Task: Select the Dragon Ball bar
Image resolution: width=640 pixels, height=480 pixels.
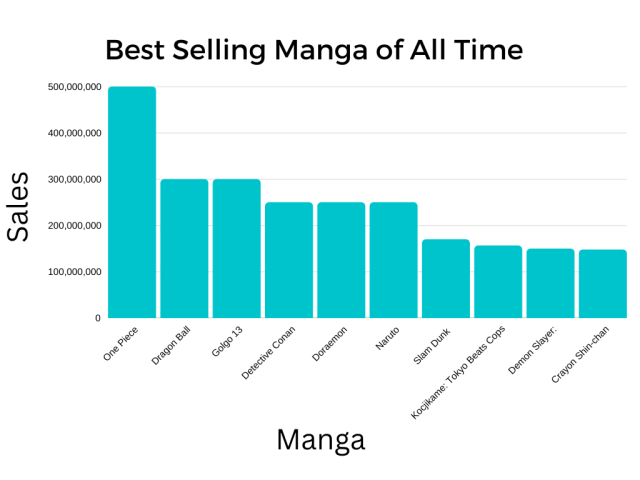Action: tap(184, 248)
